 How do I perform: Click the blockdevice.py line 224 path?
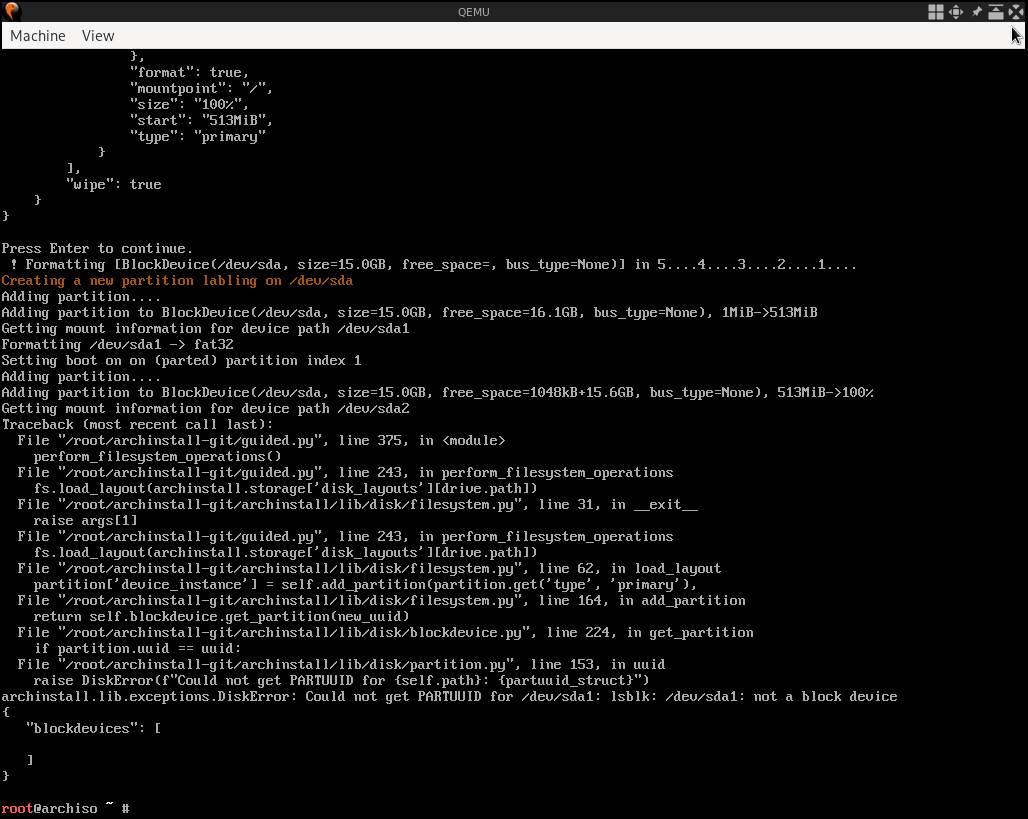pyautogui.click(x=385, y=632)
